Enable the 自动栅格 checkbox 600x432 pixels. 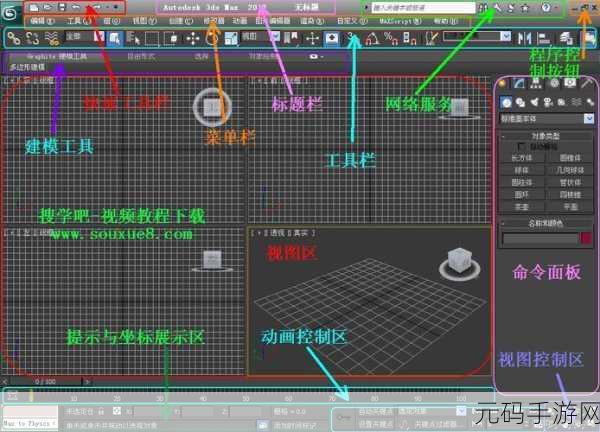coord(521,146)
